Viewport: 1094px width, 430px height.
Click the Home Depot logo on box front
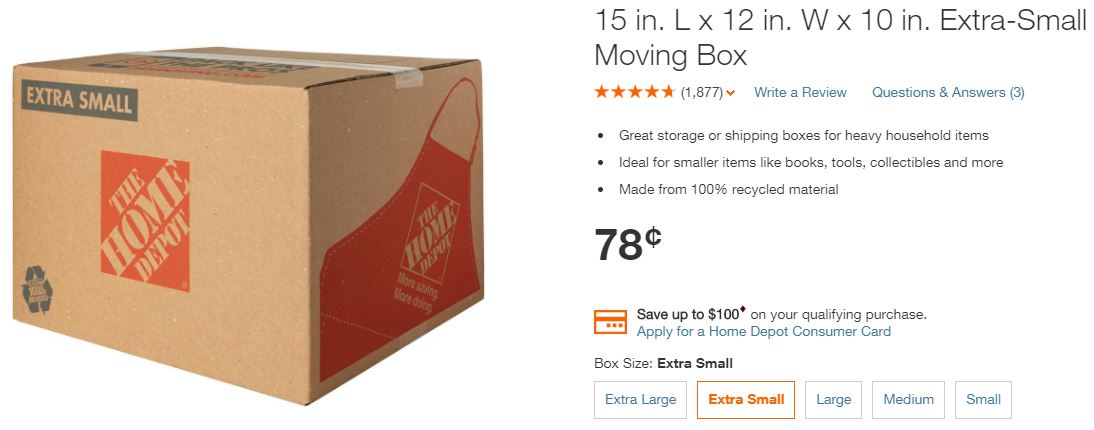pos(145,214)
